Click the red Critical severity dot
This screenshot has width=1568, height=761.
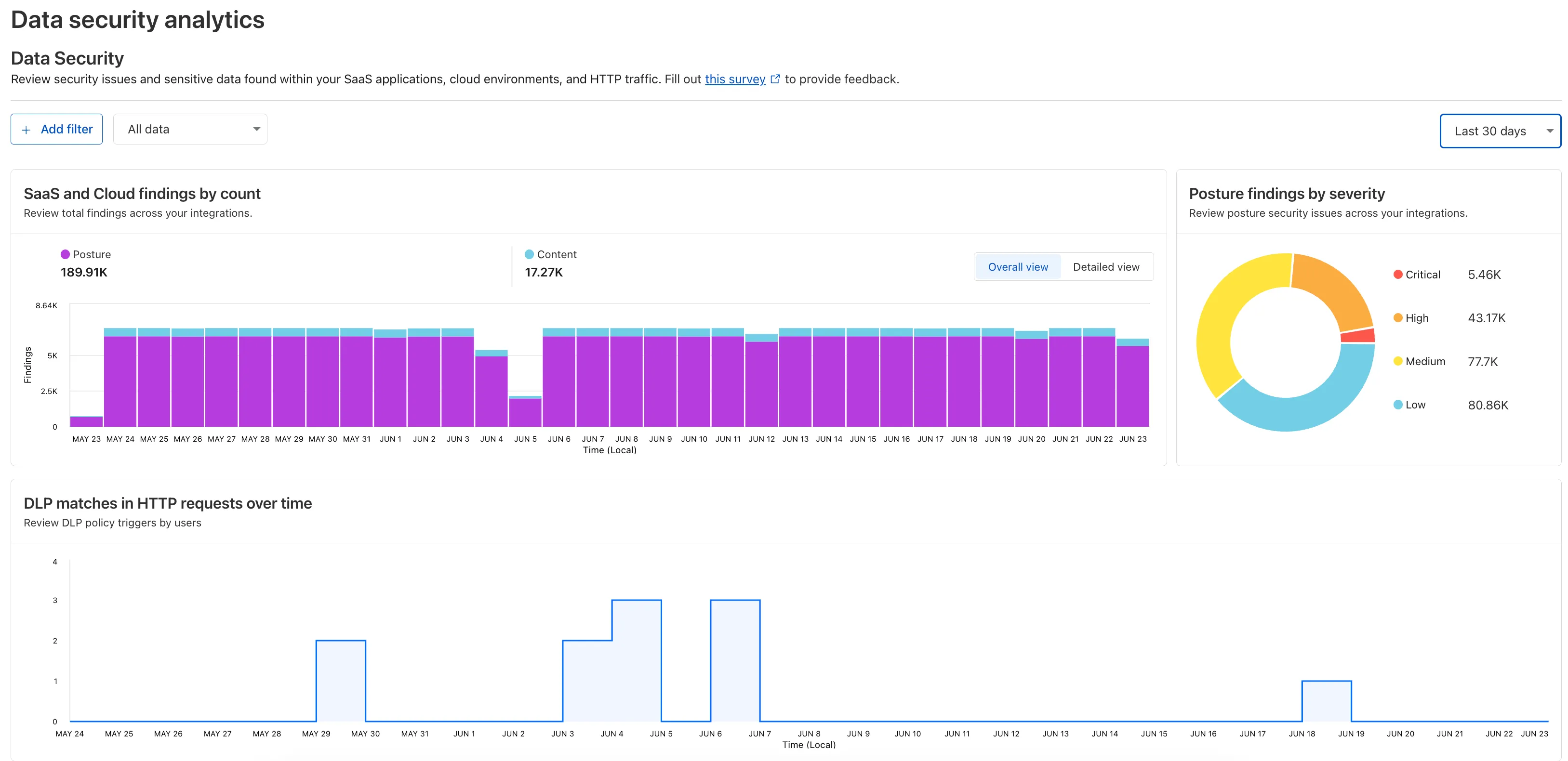coord(1397,275)
